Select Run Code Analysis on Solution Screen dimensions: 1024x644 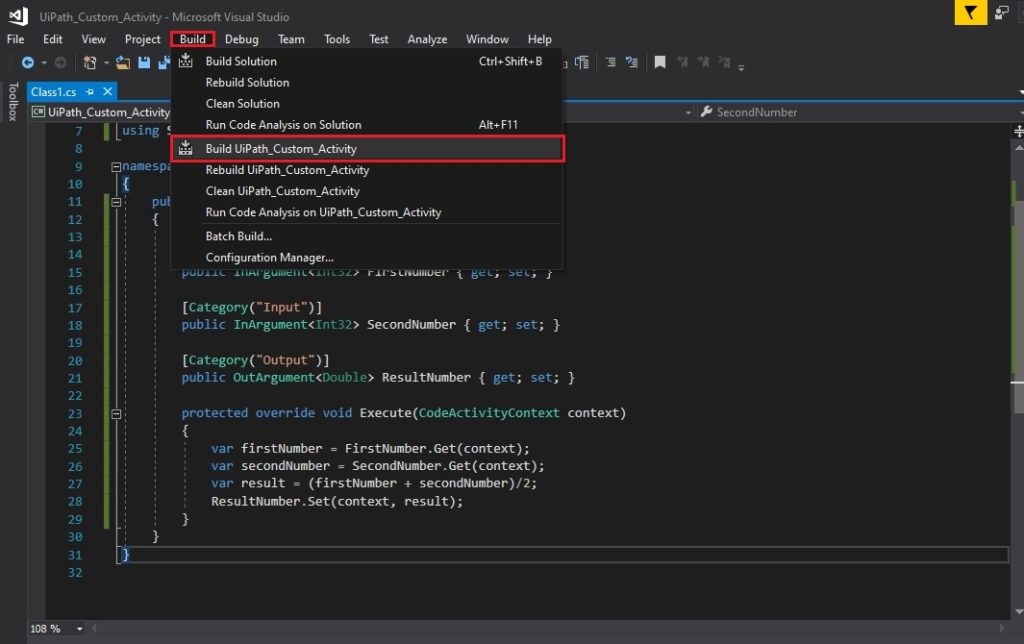[367, 125]
